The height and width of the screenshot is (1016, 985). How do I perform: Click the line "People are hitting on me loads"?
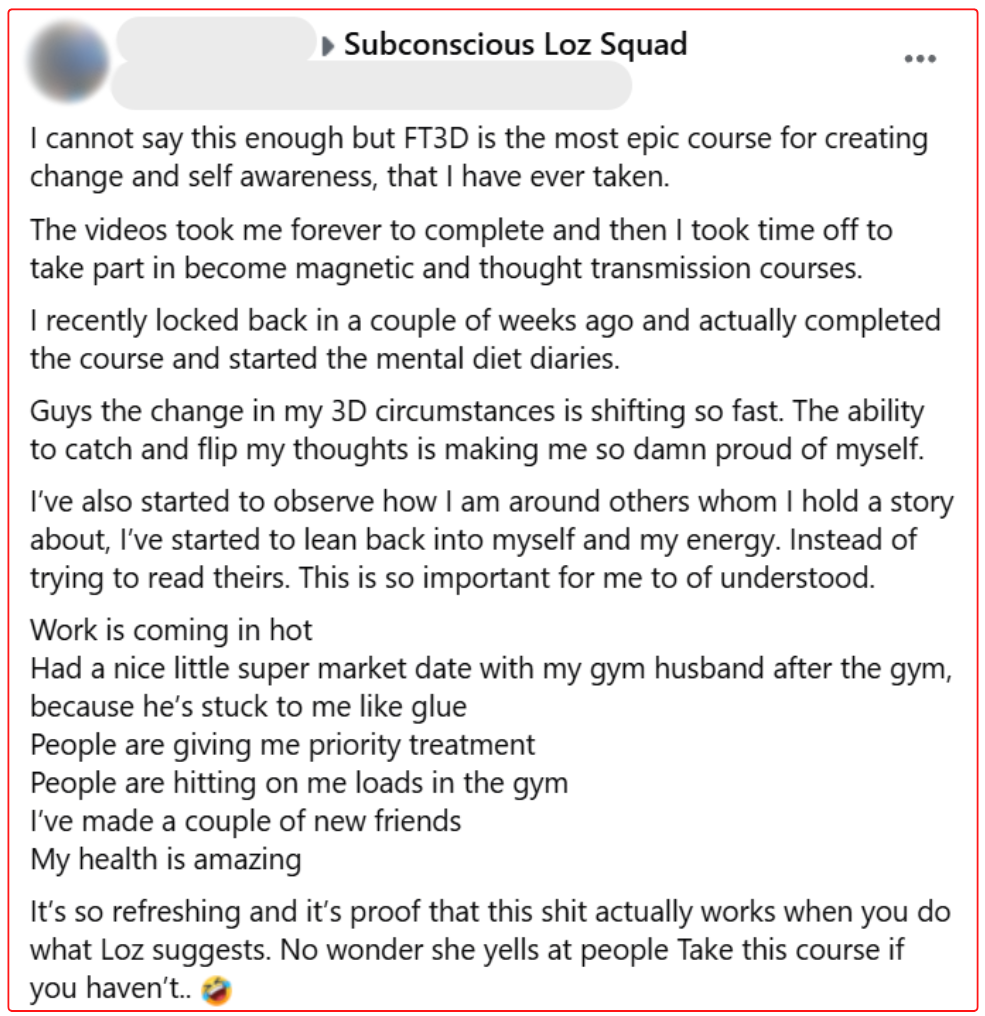click(x=299, y=782)
